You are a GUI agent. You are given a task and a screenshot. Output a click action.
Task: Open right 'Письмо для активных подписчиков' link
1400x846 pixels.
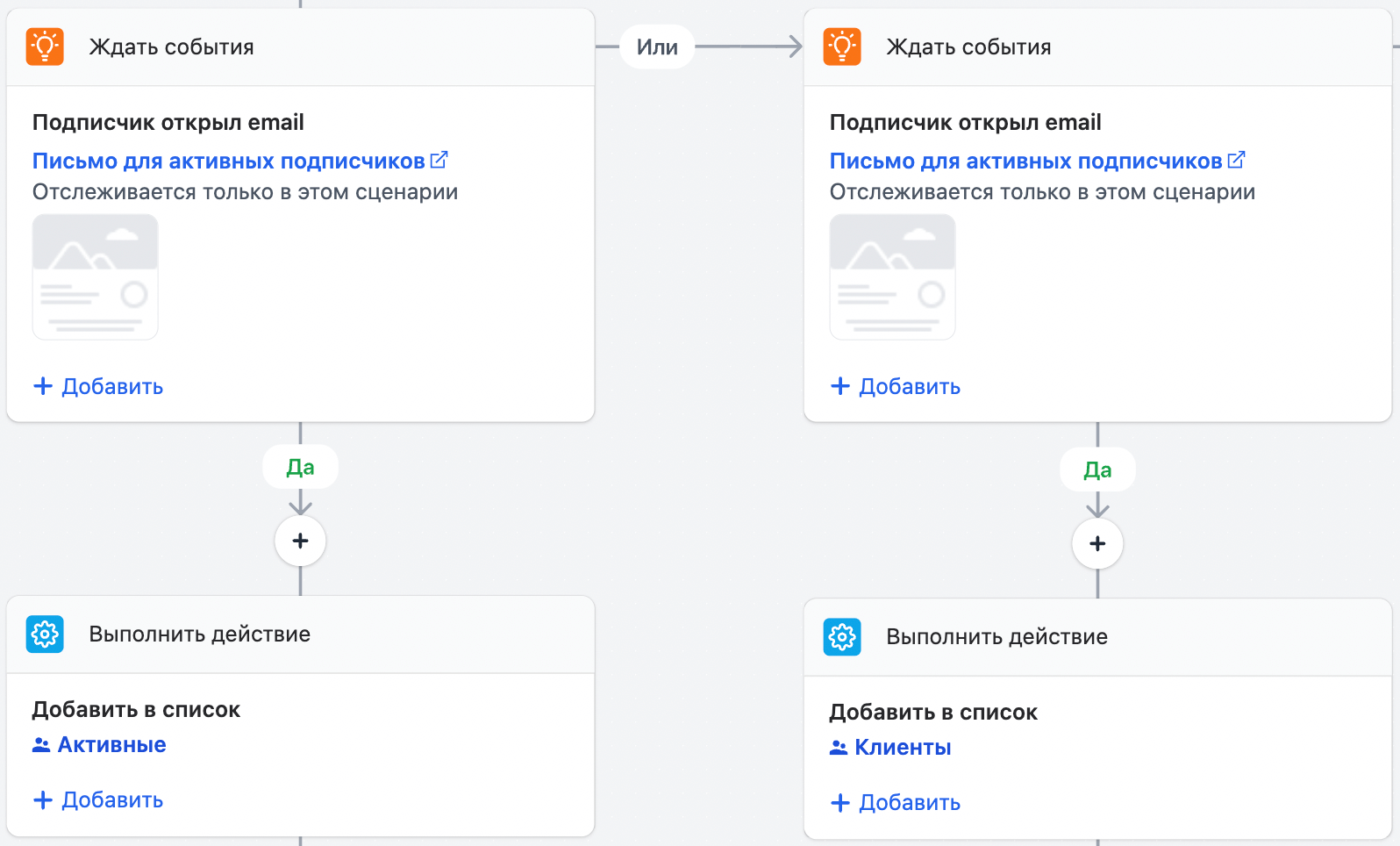1025,161
